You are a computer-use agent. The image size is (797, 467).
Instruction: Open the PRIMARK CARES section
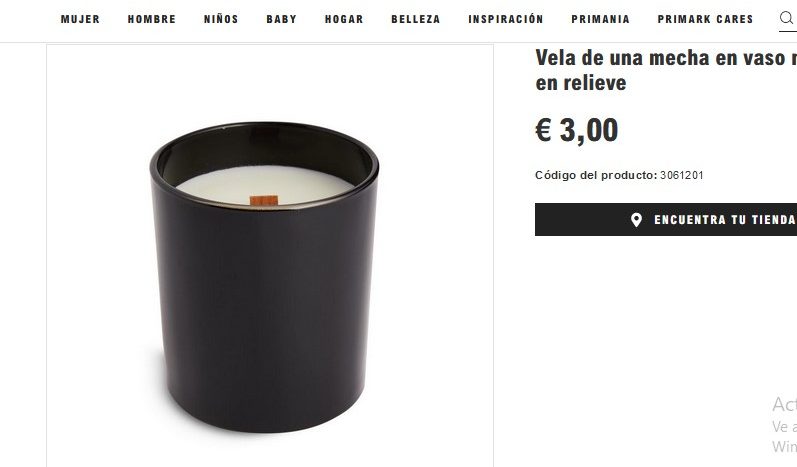pyautogui.click(x=705, y=19)
